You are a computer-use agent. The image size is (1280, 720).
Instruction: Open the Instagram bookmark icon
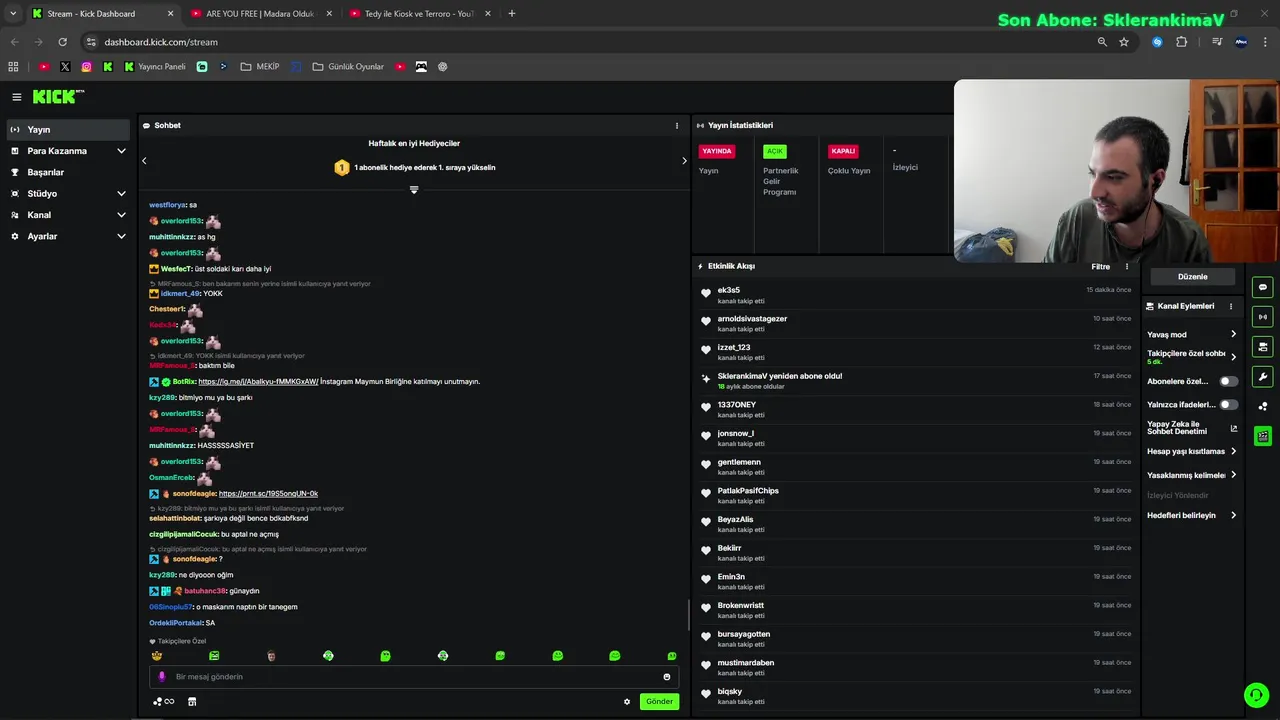click(x=87, y=67)
